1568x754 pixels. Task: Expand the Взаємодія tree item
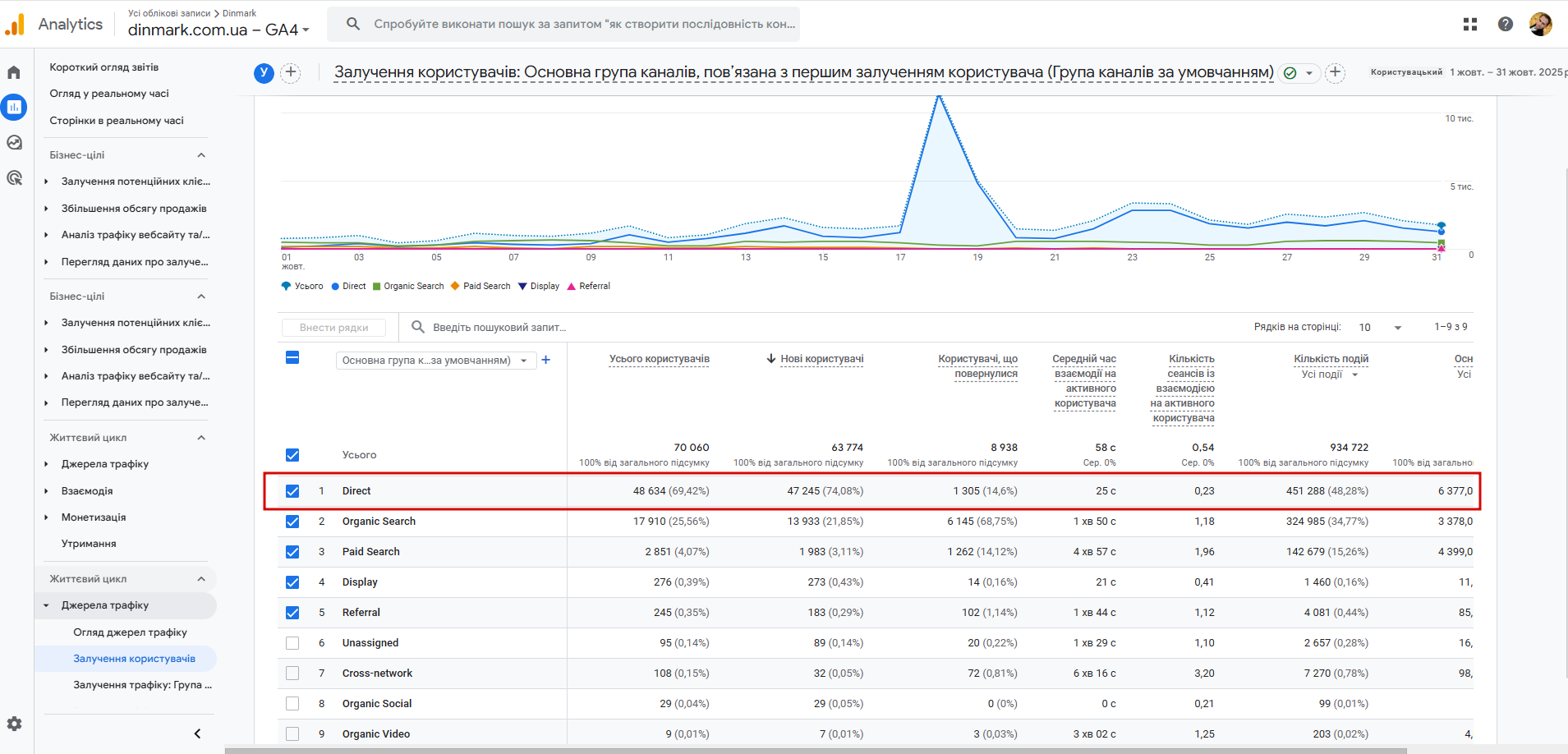coord(46,491)
